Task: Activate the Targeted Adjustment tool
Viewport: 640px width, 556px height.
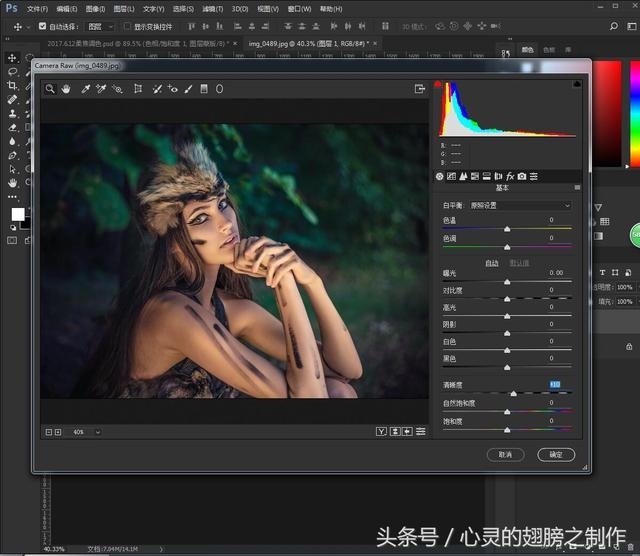Action: click(x=117, y=89)
